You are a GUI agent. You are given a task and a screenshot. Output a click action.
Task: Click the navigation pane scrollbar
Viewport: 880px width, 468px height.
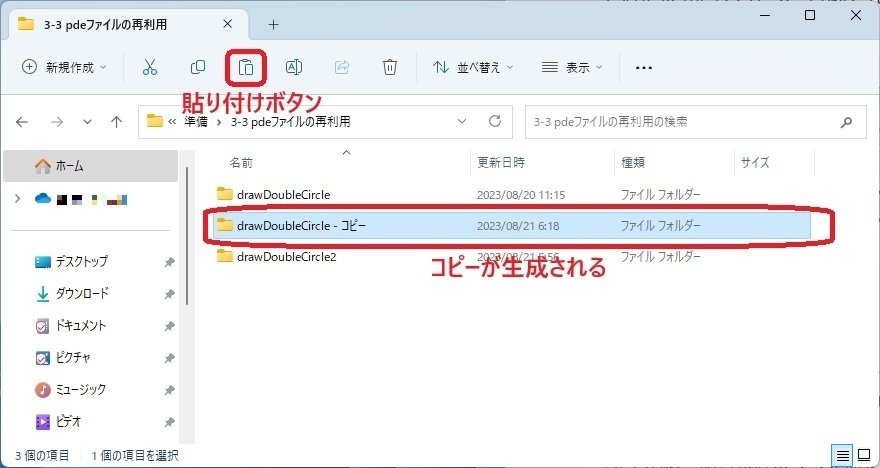click(186, 236)
